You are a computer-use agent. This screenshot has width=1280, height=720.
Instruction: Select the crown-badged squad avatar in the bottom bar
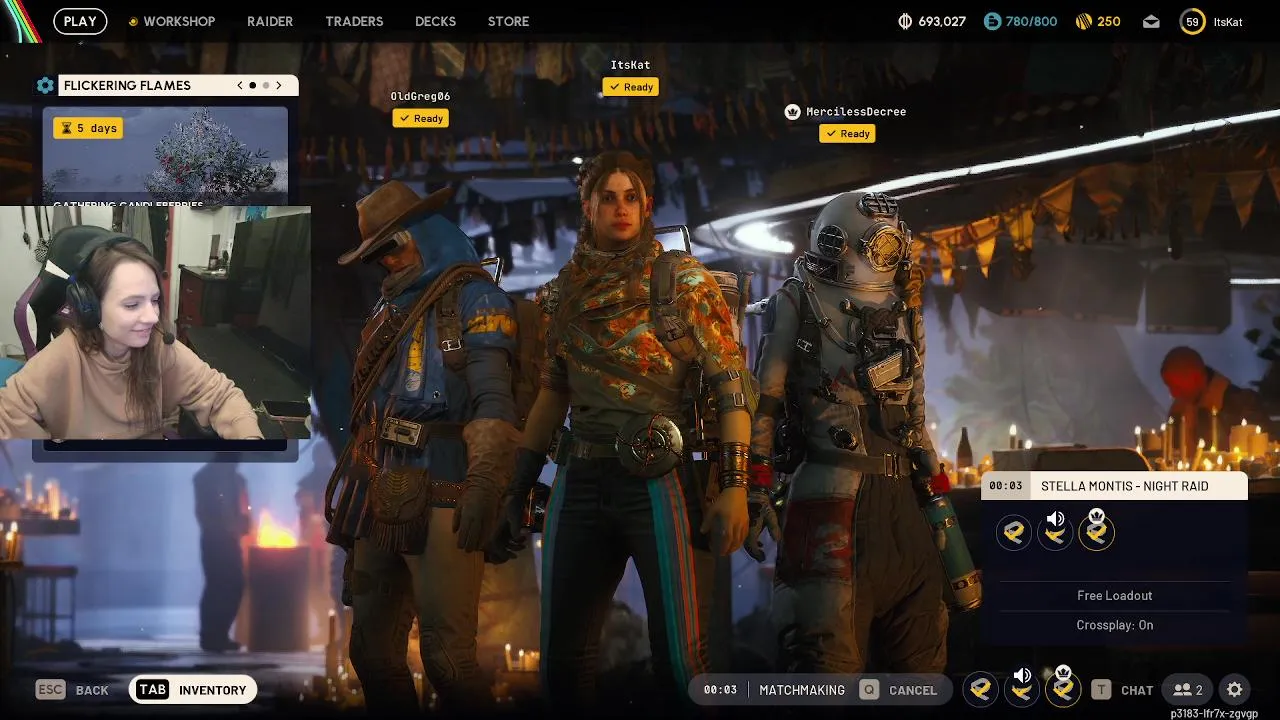point(1063,689)
